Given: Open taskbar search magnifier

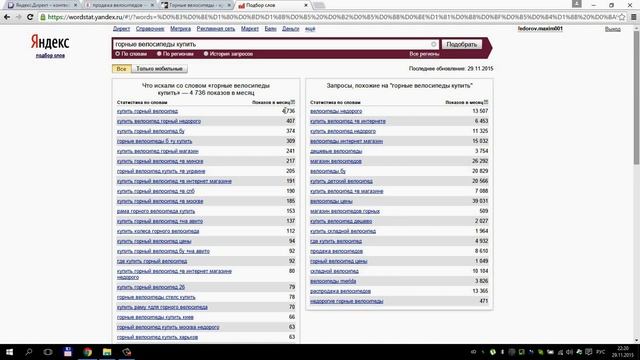Looking at the screenshot, I should [29, 352].
